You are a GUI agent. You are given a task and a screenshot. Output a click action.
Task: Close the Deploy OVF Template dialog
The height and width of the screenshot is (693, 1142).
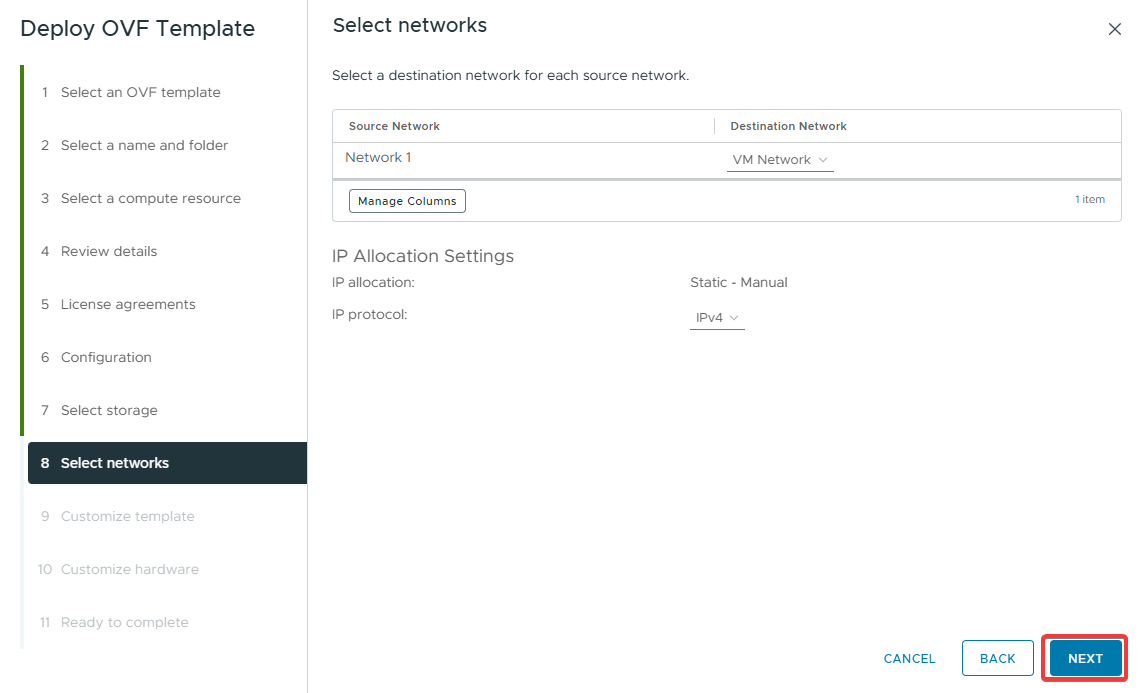(1115, 30)
